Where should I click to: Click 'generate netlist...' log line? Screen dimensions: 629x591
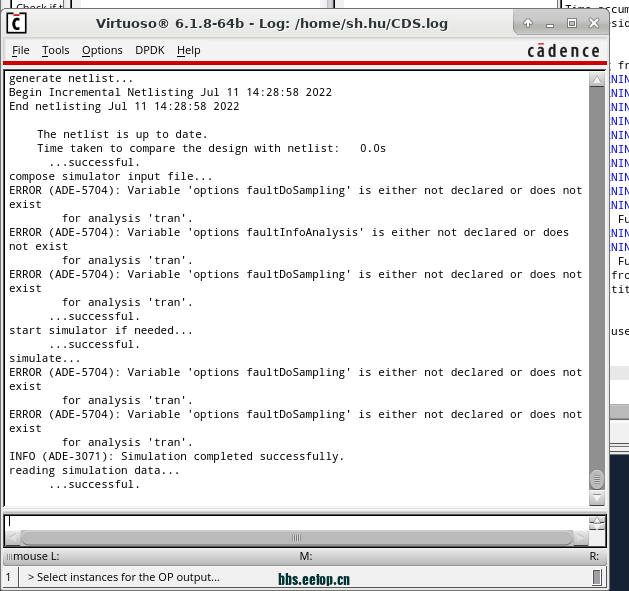coord(71,78)
